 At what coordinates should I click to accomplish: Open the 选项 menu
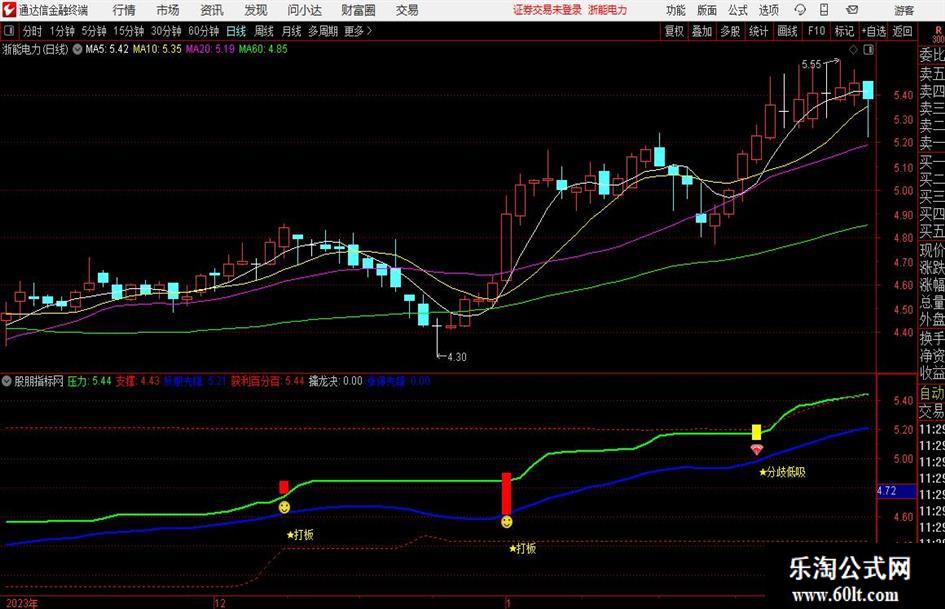click(768, 10)
